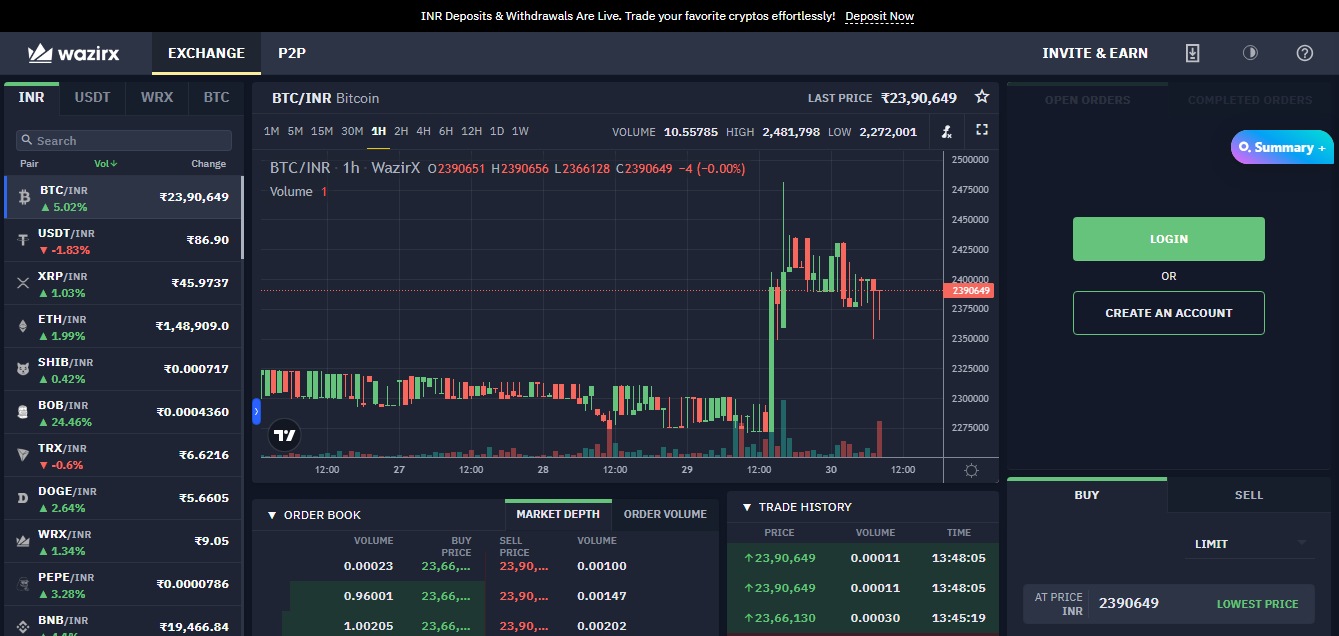The image size is (1339, 636).
Task: Click Deposit Now link in banner
Action: (879, 17)
